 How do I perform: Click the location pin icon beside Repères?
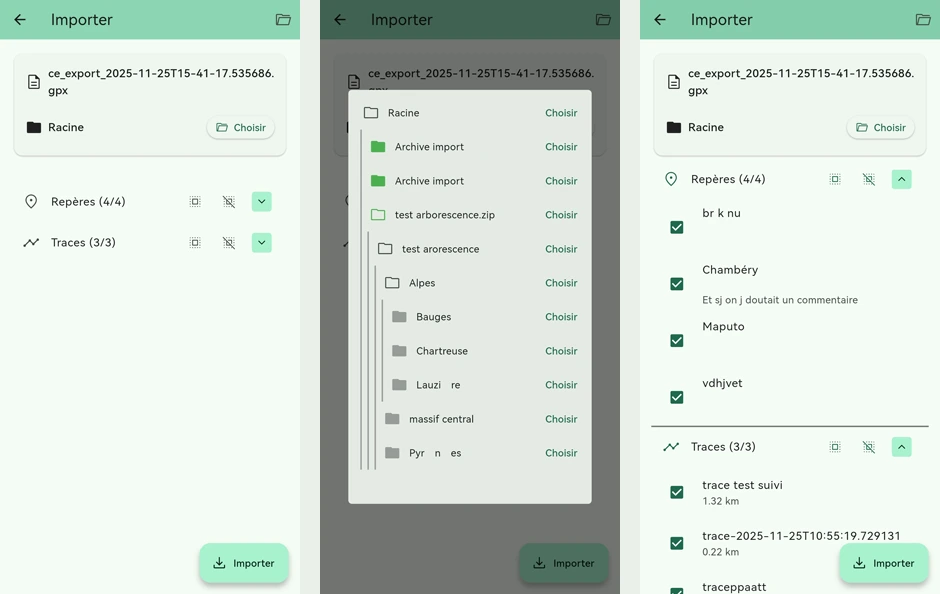coord(31,201)
